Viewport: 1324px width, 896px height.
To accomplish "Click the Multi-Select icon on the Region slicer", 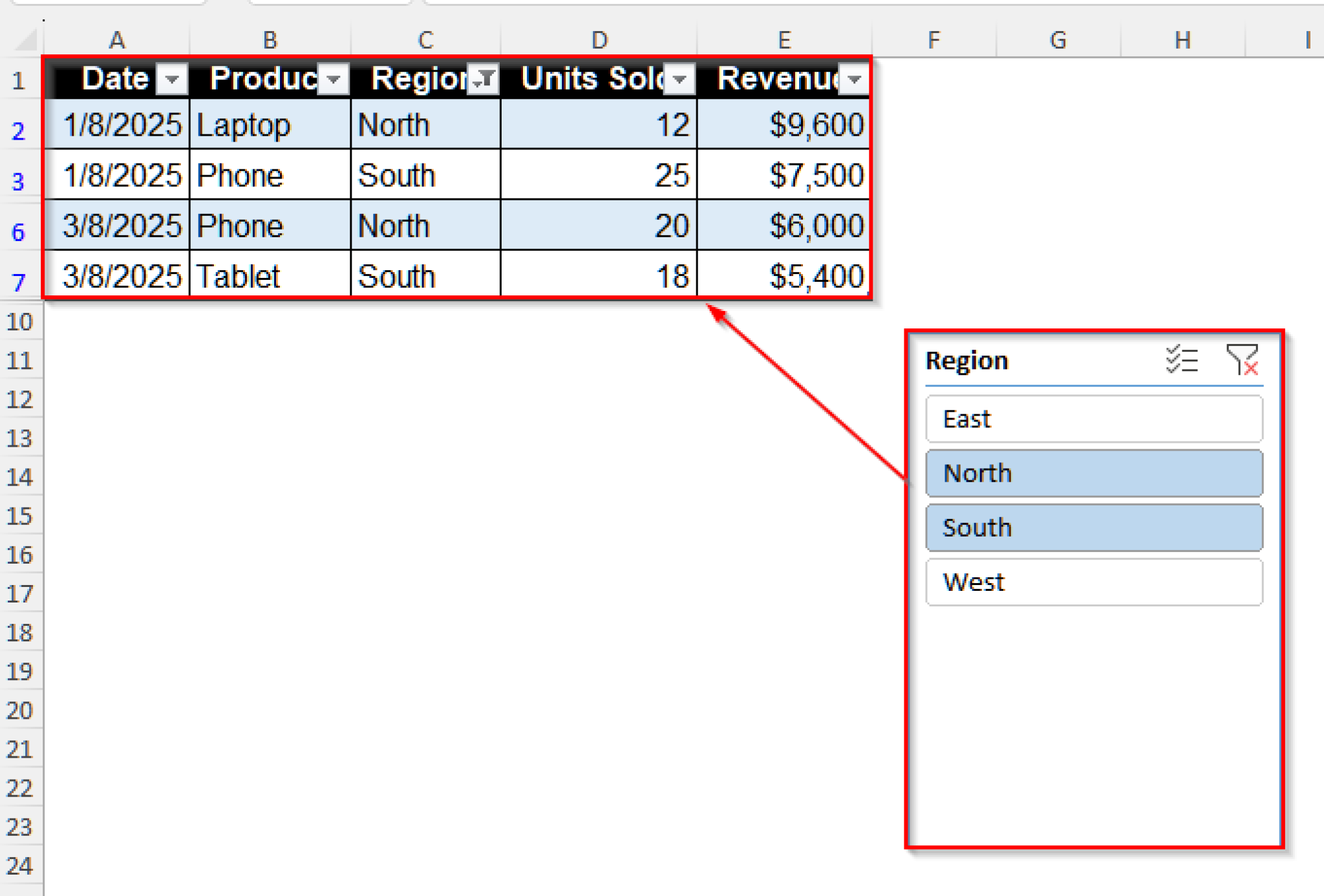I will [x=1182, y=361].
